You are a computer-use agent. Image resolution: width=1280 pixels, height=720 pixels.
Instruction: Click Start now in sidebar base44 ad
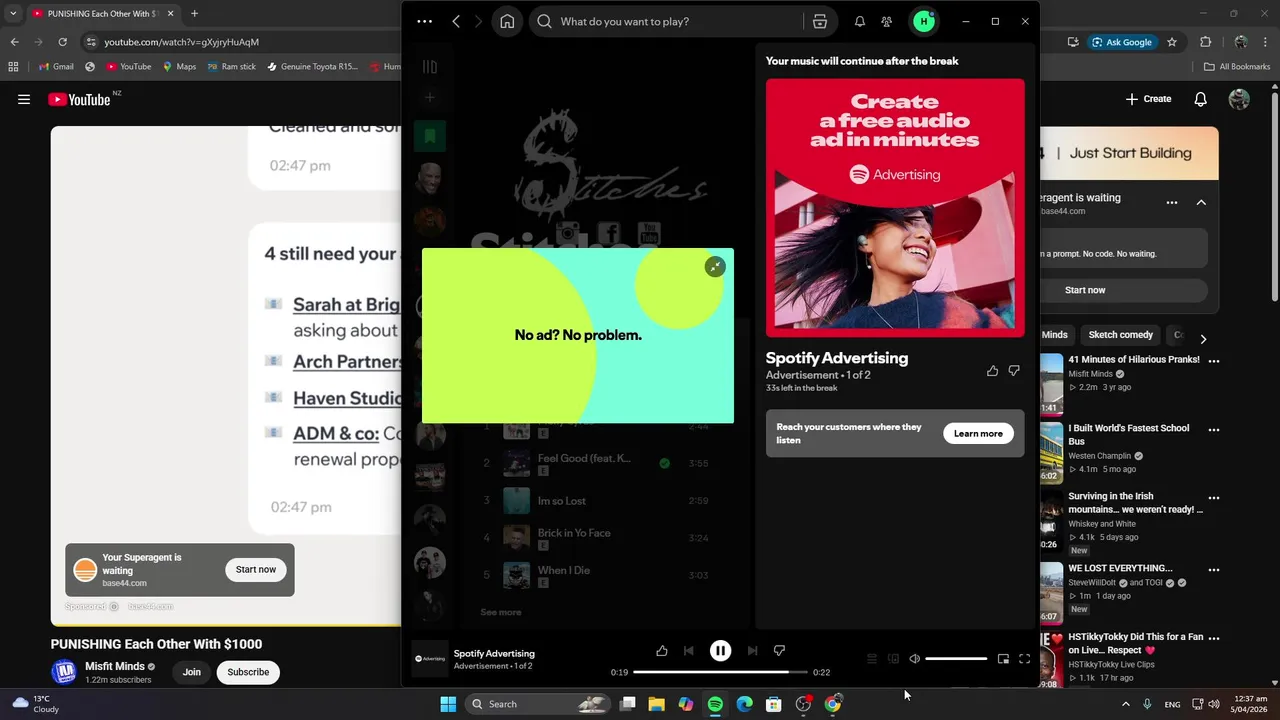pyautogui.click(x=1085, y=290)
